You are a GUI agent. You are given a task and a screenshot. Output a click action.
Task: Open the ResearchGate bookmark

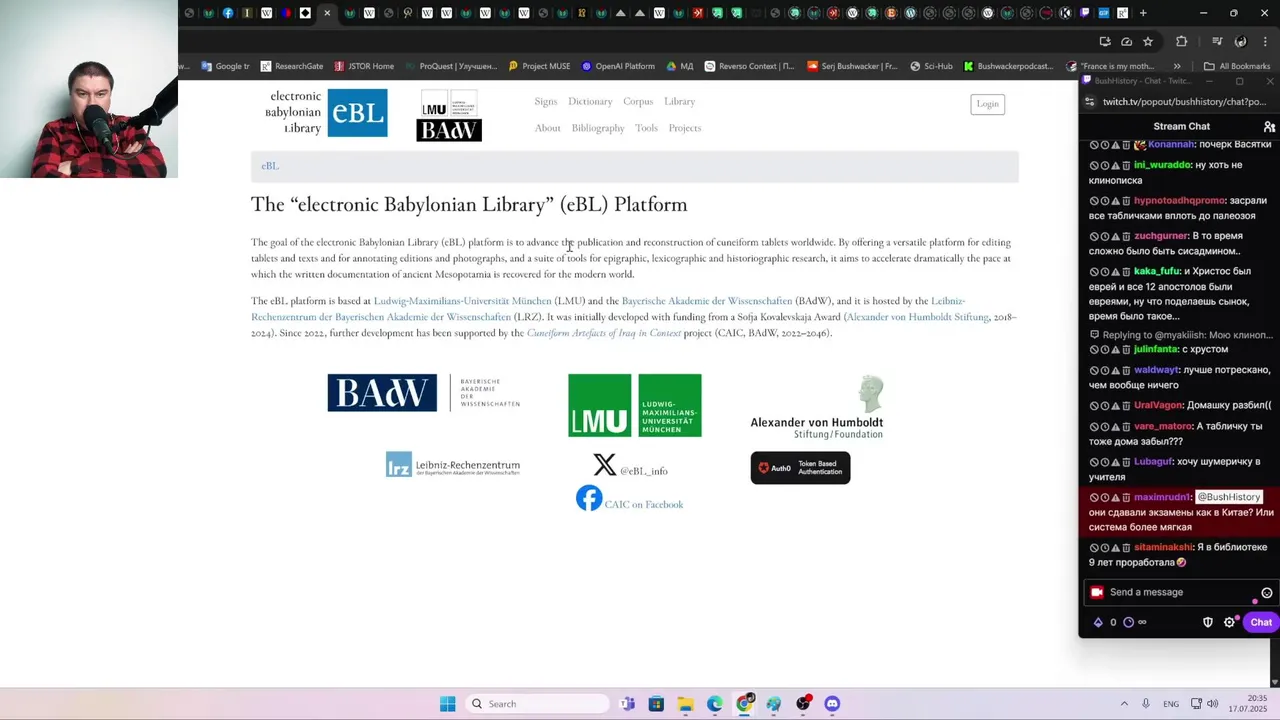click(292, 66)
